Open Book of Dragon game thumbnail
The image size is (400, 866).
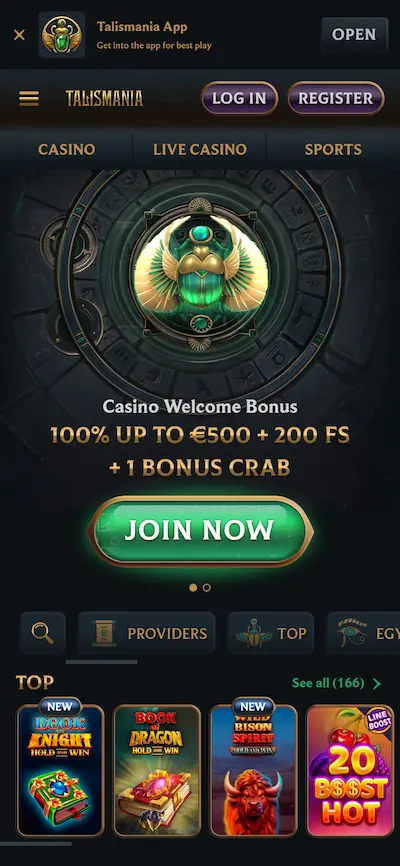click(x=157, y=770)
